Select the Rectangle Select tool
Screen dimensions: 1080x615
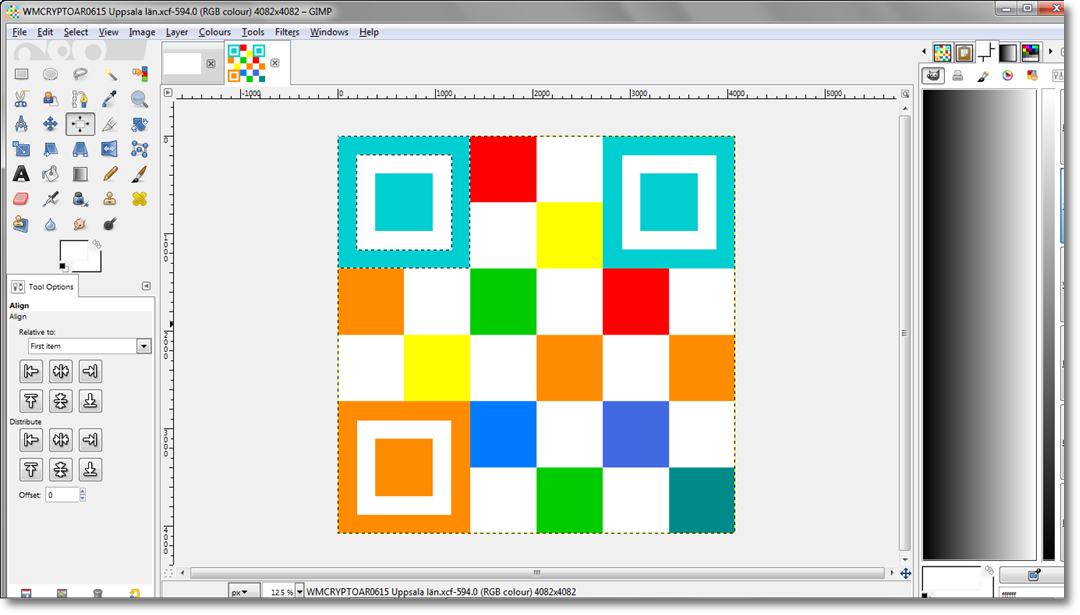tap(21, 74)
